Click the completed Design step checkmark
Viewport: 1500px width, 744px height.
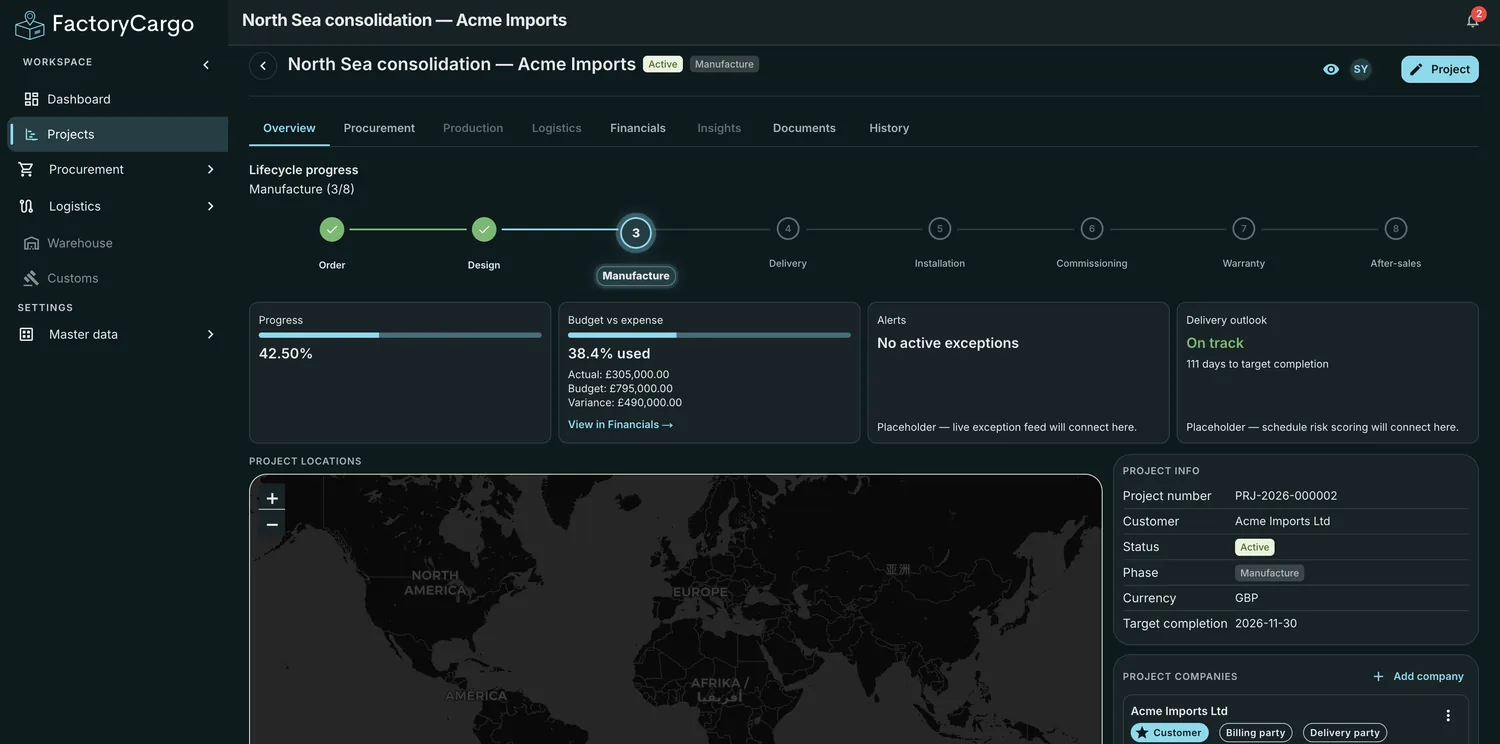pyautogui.click(x=484, y=230)
